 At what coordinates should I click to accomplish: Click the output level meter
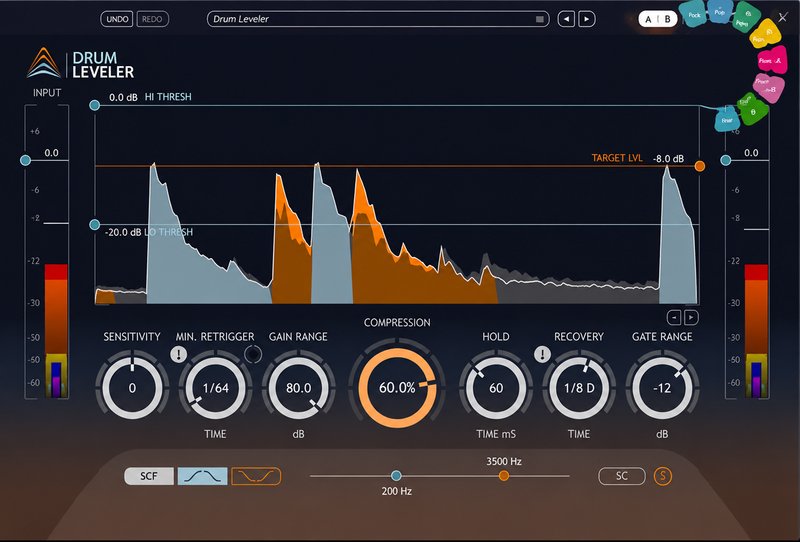pos(756,331)
